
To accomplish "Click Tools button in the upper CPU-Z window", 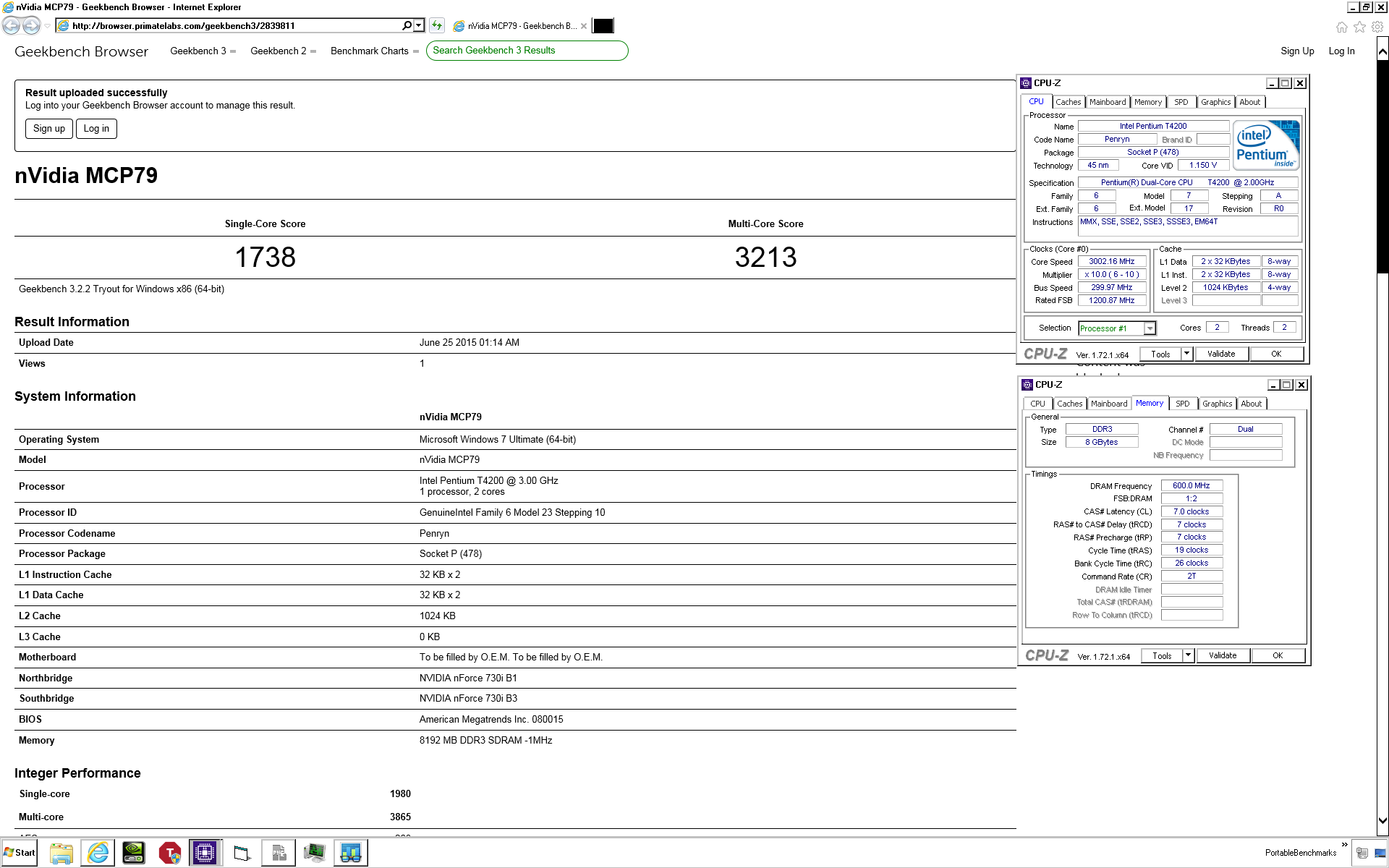I will [x=1160, y=354].
